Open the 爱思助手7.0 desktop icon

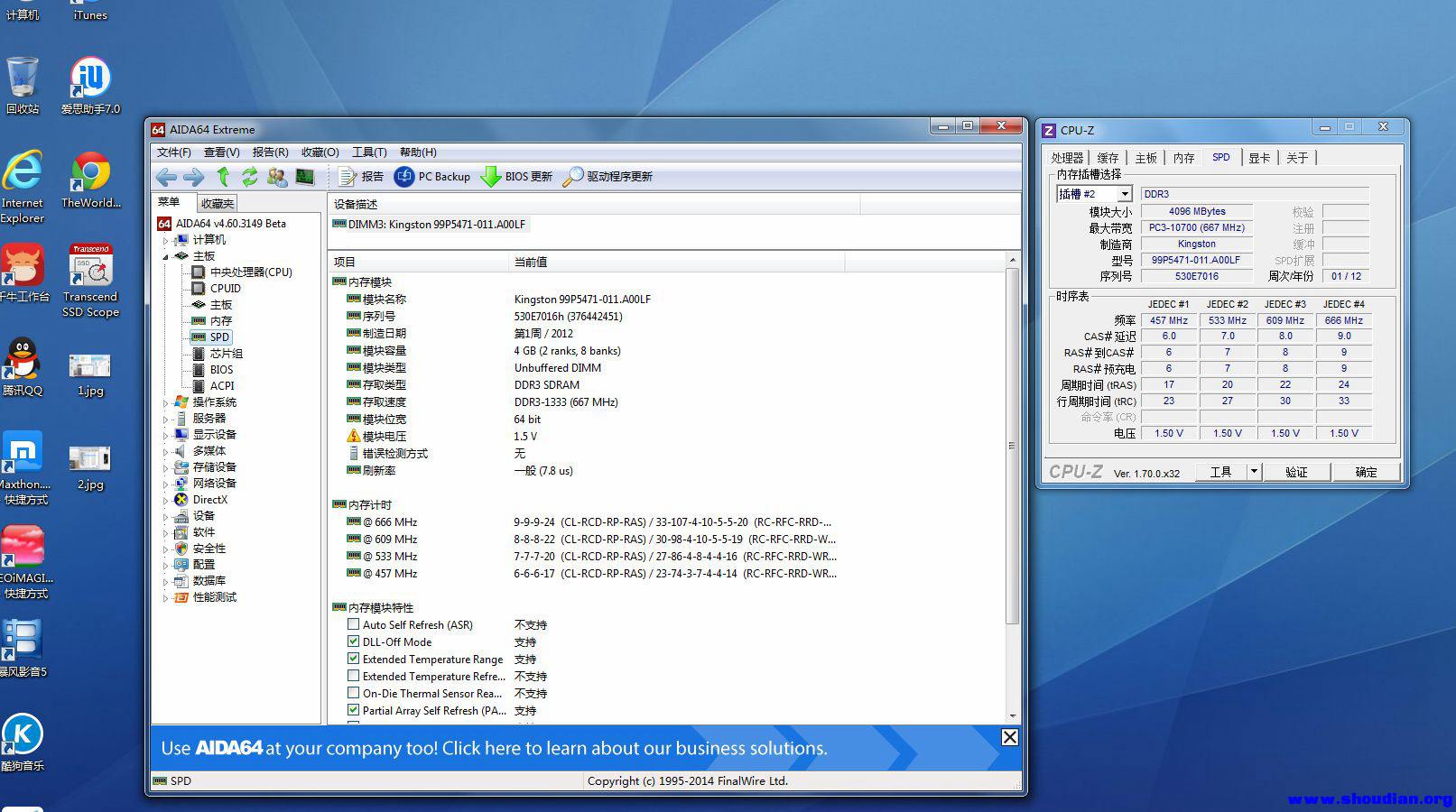pos(90,87)
